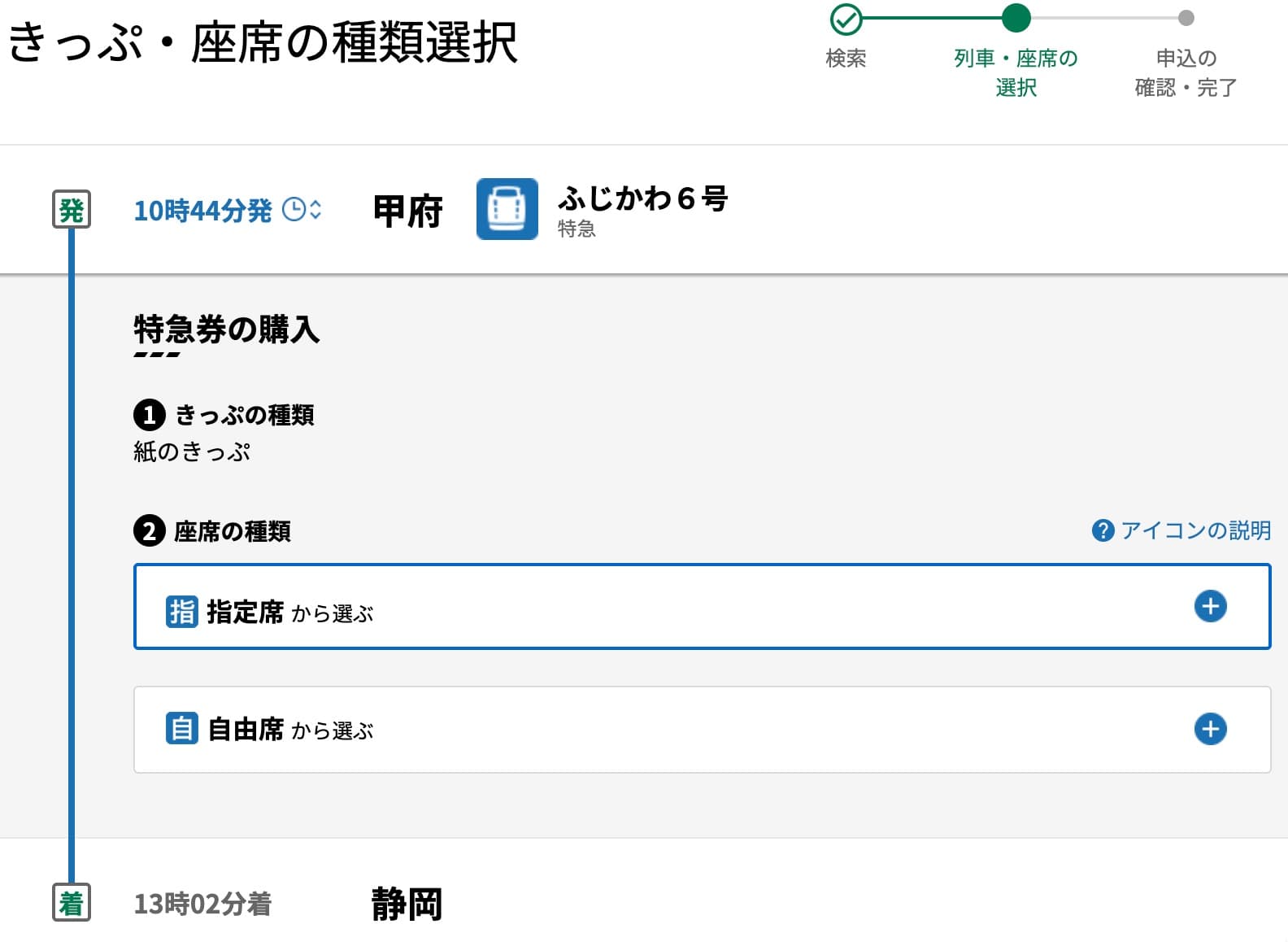The width and height of the screenshot is (1288, 942).
Task: Click the 10時44分発 departure time link
Action: pos(202,211)
